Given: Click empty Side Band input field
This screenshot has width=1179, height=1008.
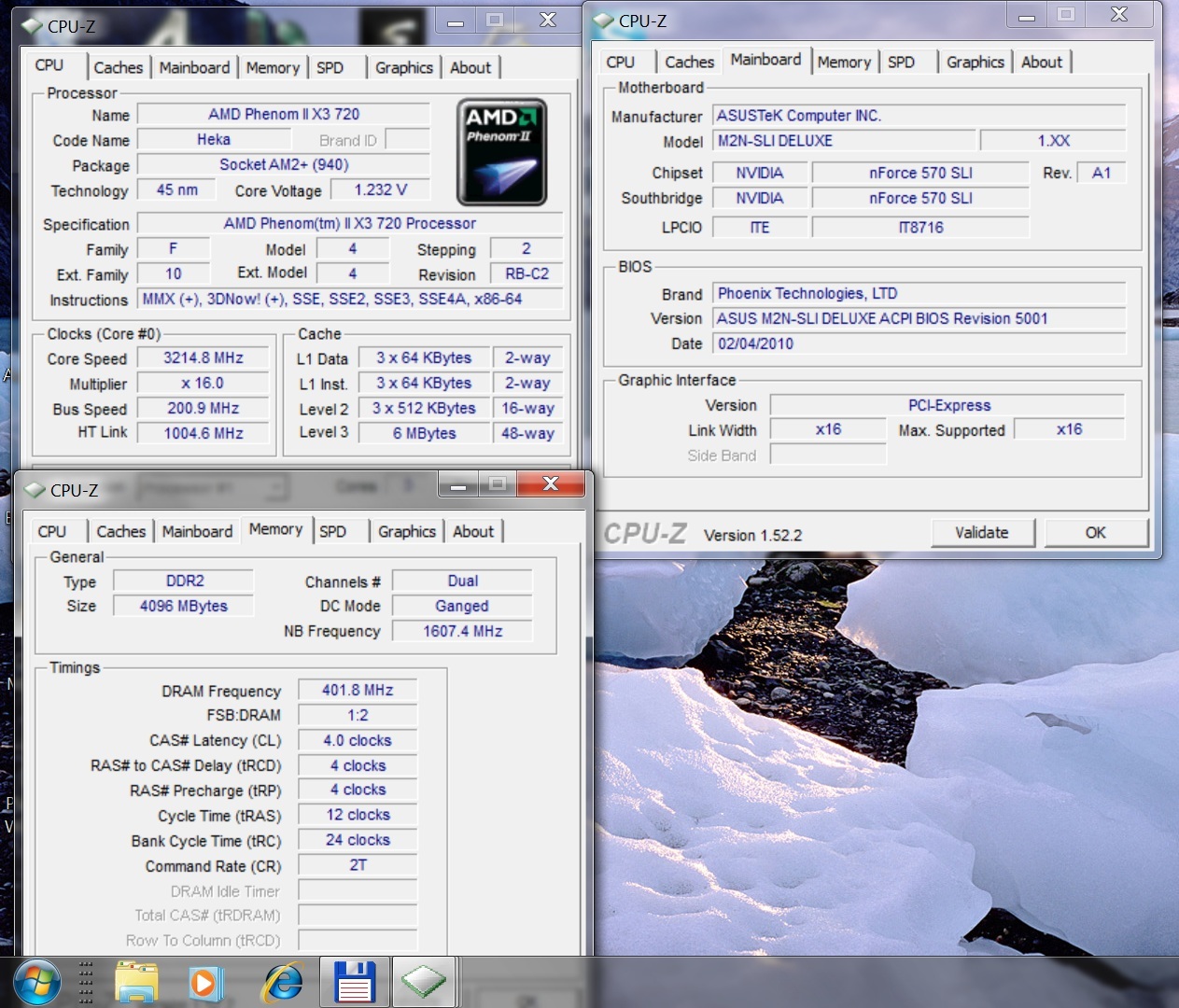Looking at the screenshot, I should coord(828,455).
